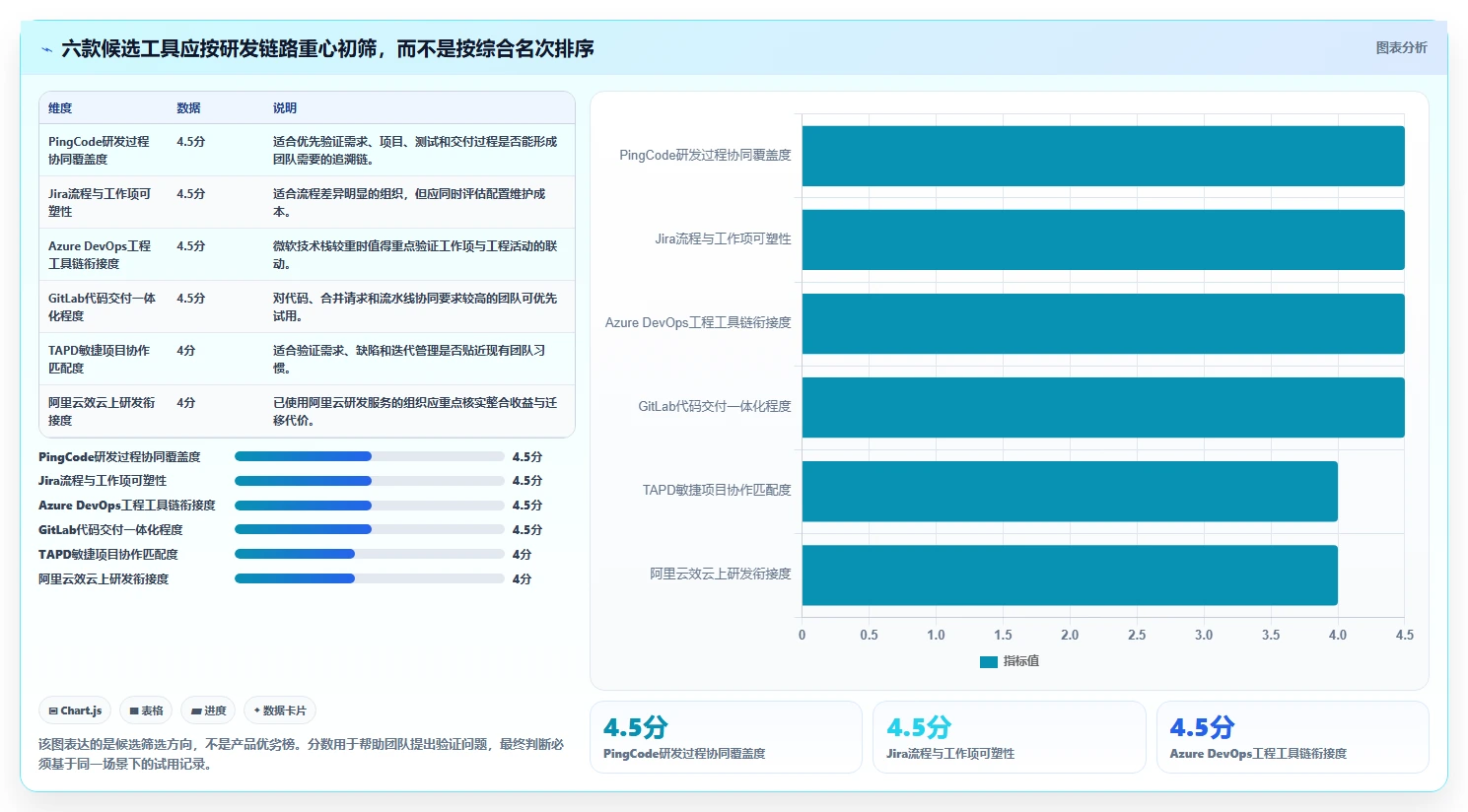Click the GitLab代码交付一体化程度 chart bar
This screenshot has height=812, width=1468.
coord(1103,407)
